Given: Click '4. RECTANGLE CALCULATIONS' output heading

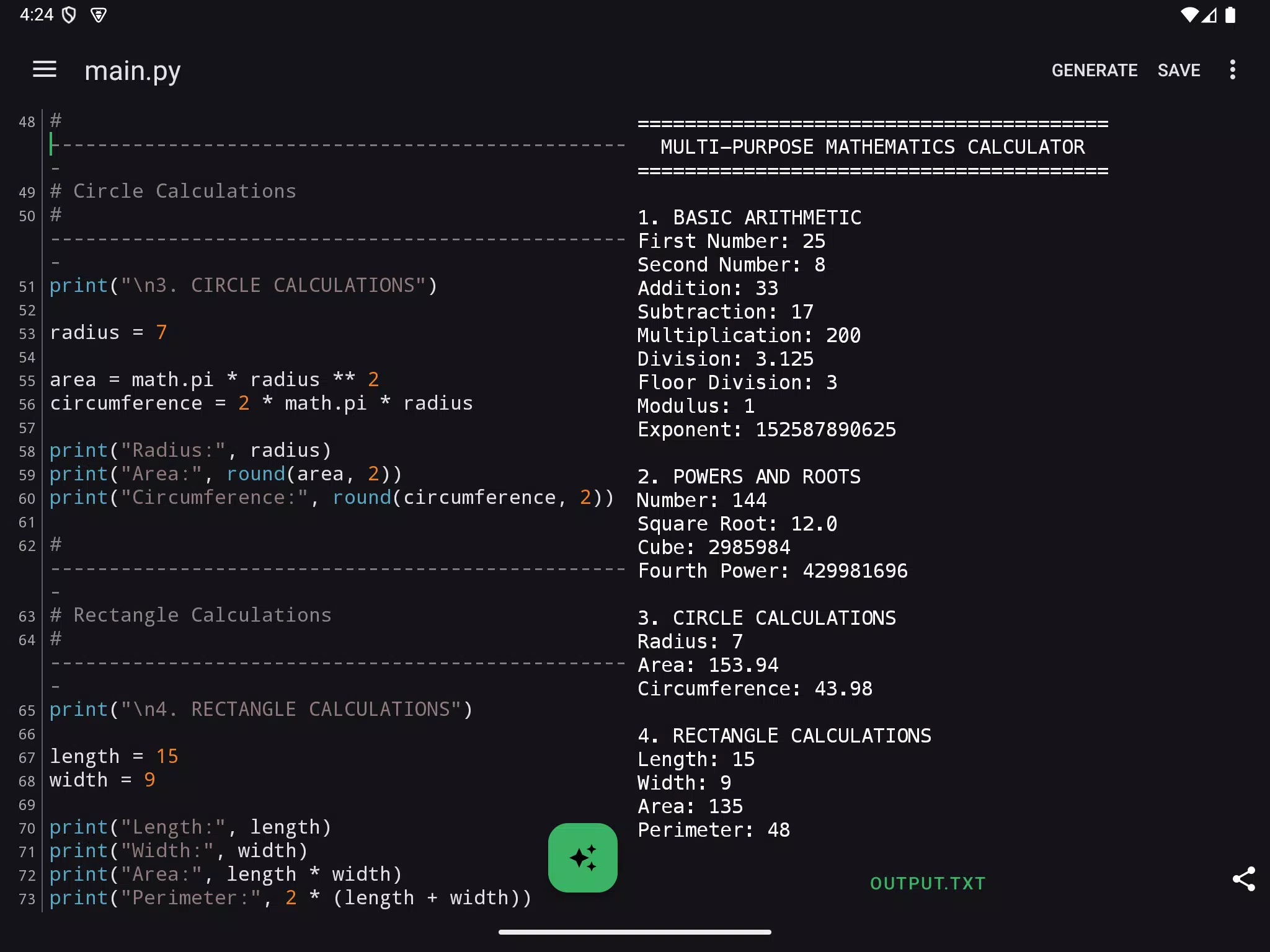Looking at the screenshot, I should (784, 736).
